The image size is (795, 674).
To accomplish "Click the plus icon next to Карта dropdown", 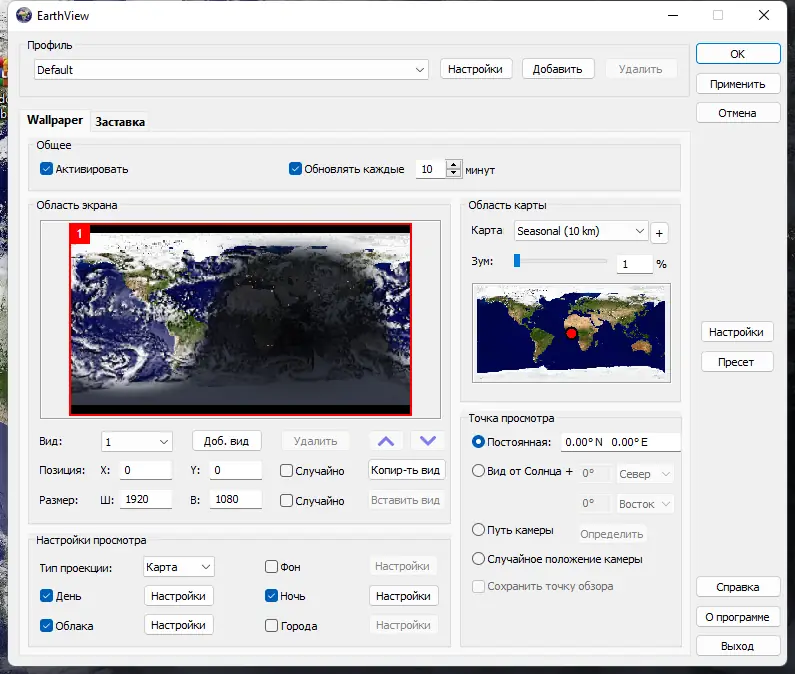I will tap(659, 233).
